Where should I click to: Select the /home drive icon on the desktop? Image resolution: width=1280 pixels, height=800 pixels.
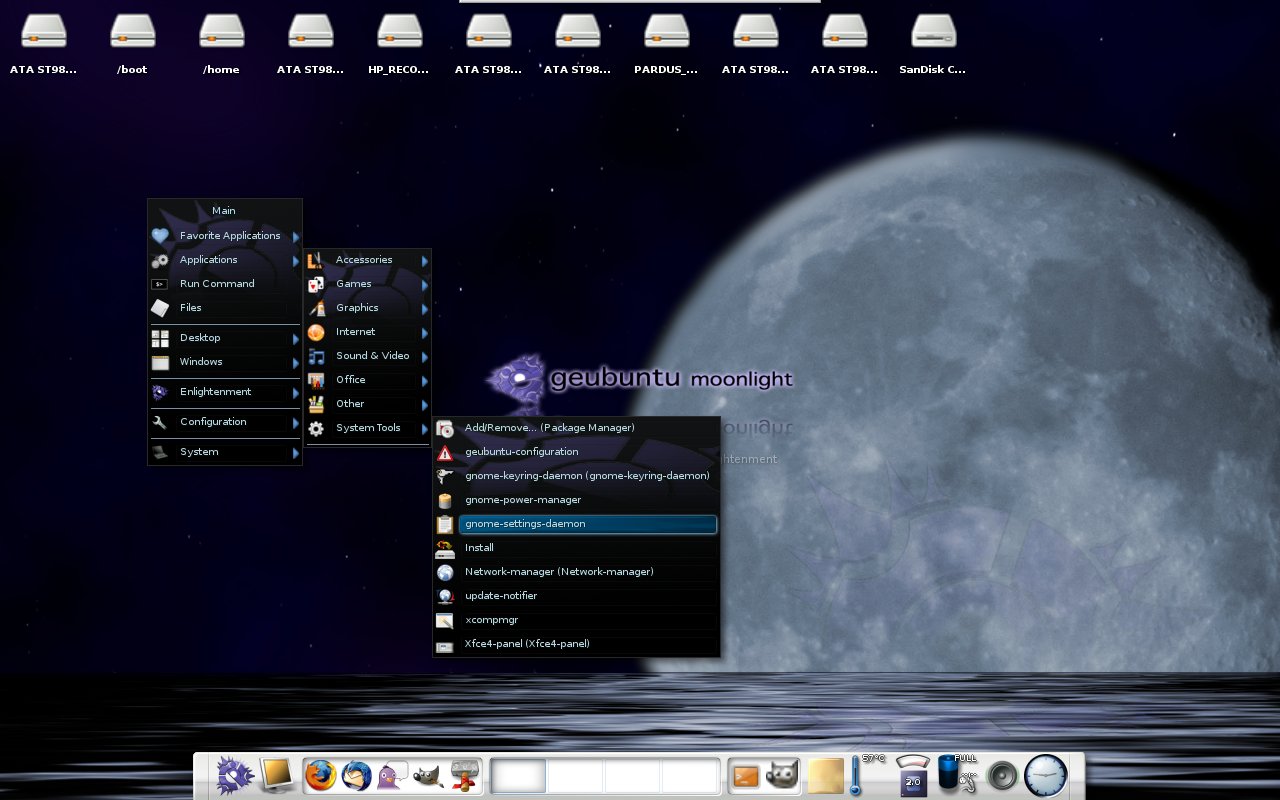pyautogui.click(x=221, y=31)
